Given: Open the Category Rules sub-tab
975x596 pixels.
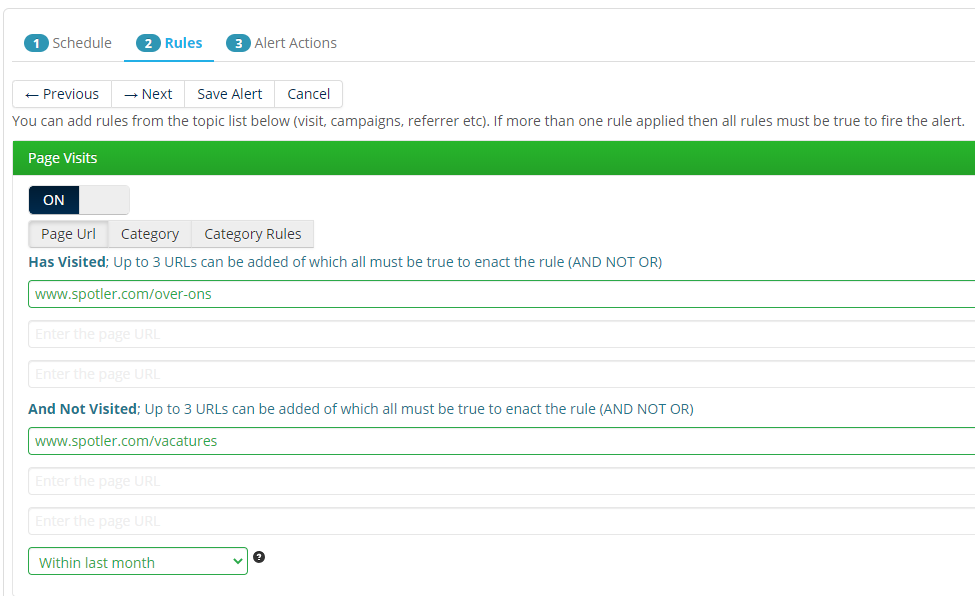Looking at the screenshot, I should tap(252, 234).
